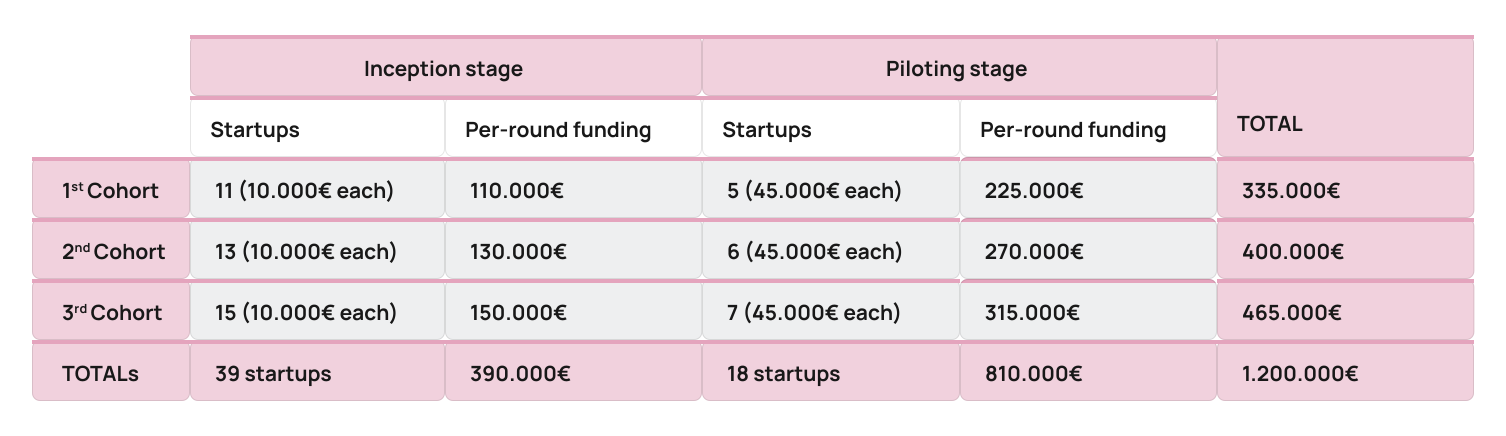Select the TOTAL column header
This screenshot has width=1506, height=436.
1345,98
